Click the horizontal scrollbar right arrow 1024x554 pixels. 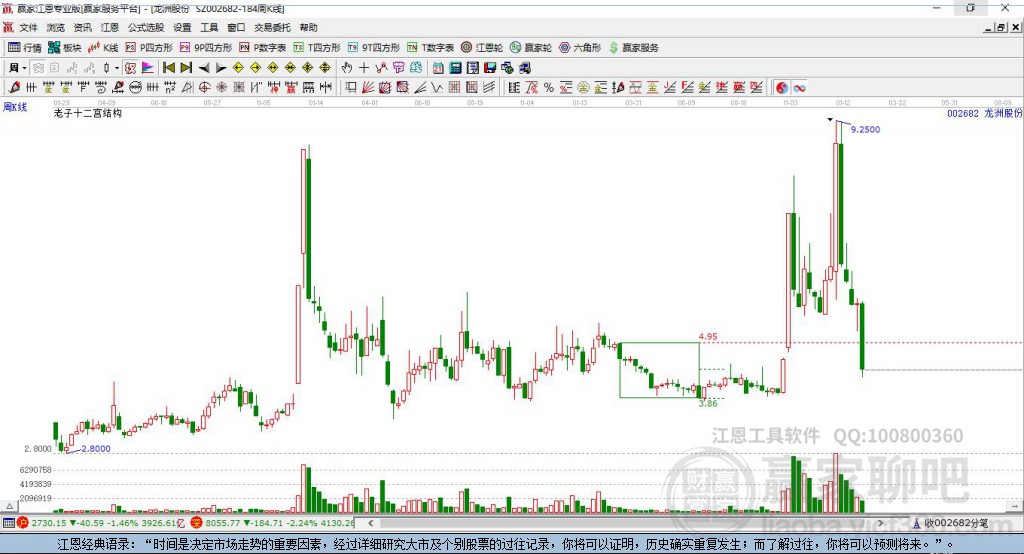click(880, 523)
